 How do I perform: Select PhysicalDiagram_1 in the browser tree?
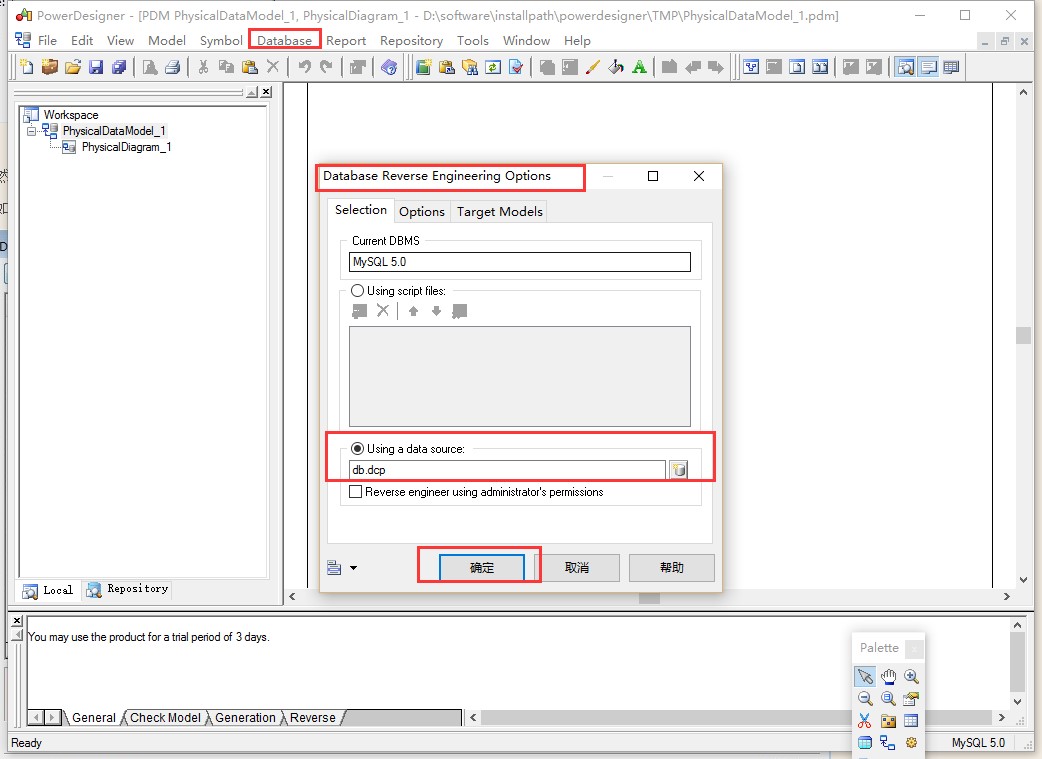(126, 147)
